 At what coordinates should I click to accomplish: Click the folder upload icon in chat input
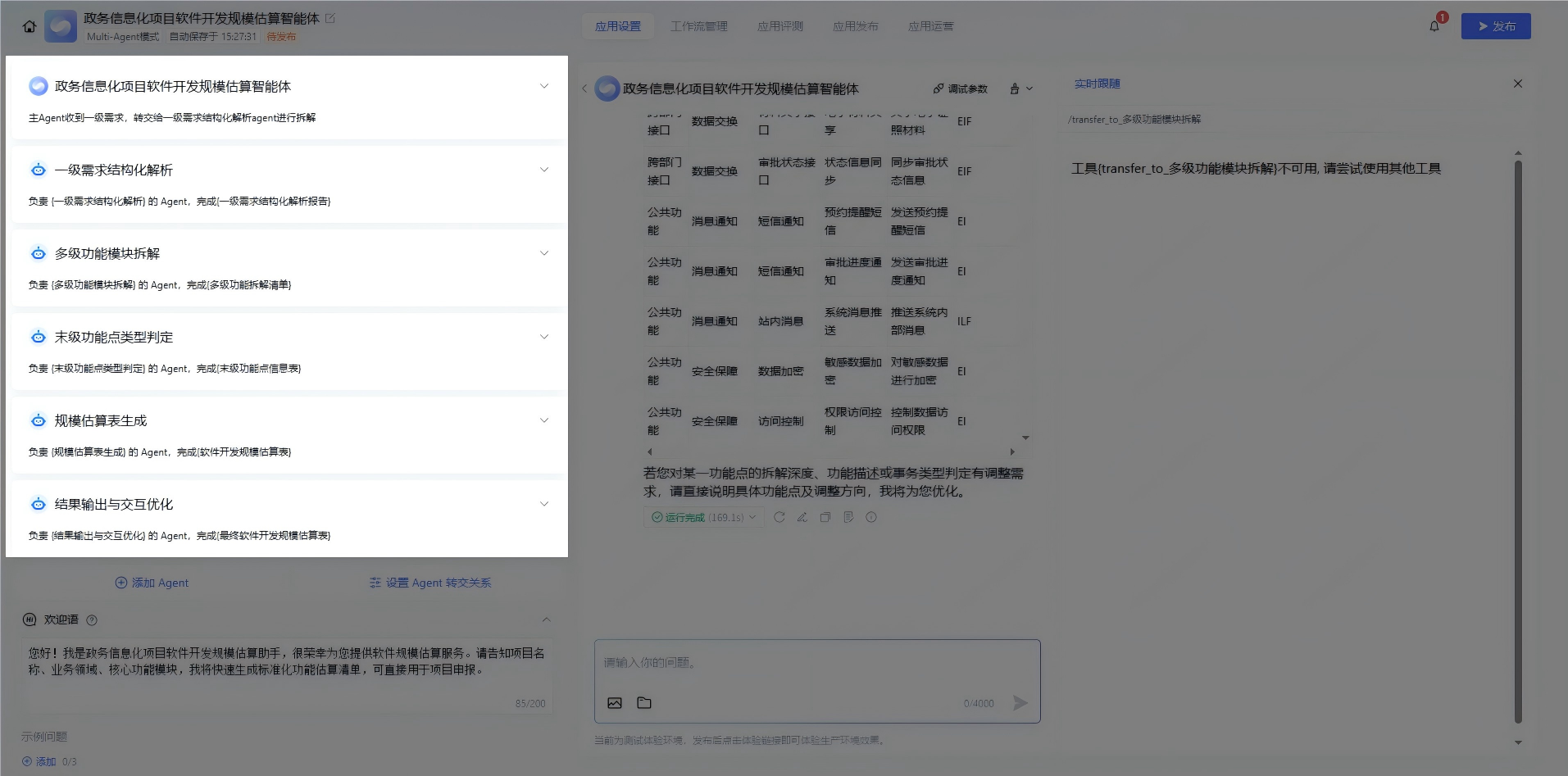click(644, 703)
